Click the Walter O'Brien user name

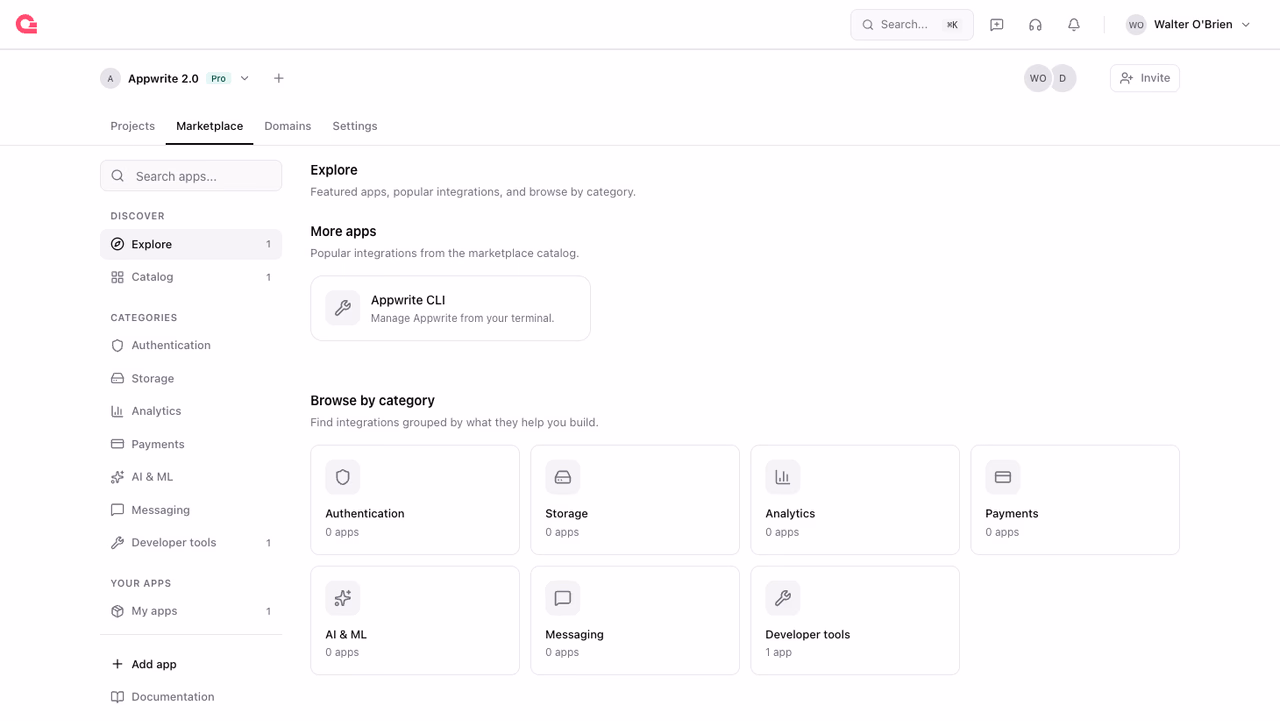[1193, 25]
